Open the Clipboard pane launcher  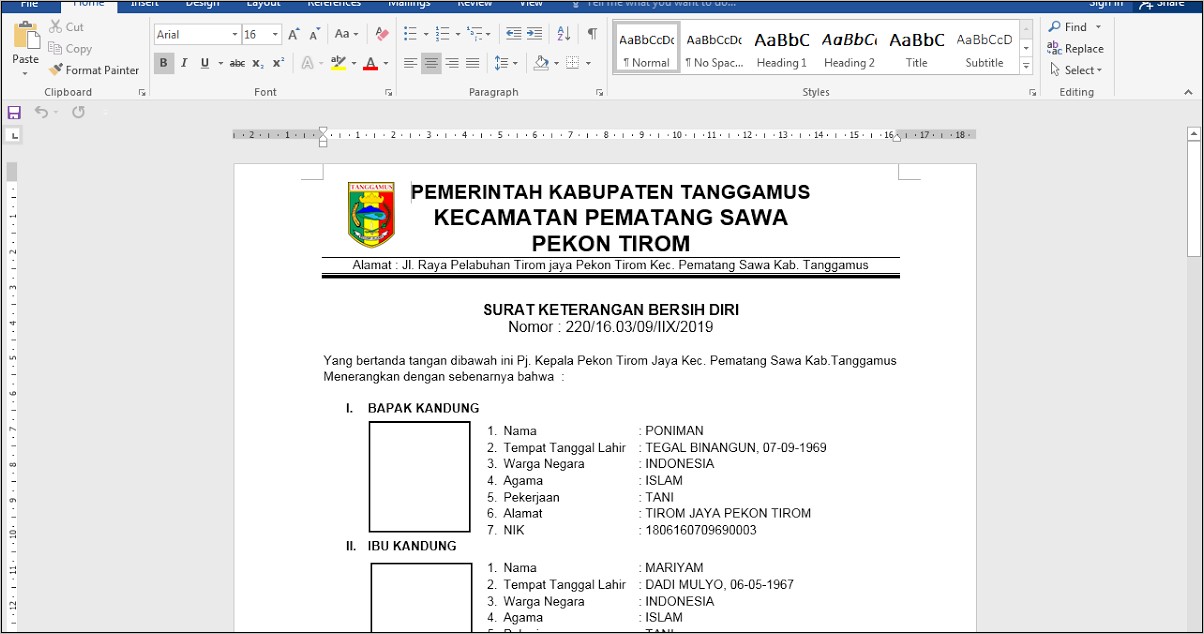pyautogui.click(x=142, y=92)
